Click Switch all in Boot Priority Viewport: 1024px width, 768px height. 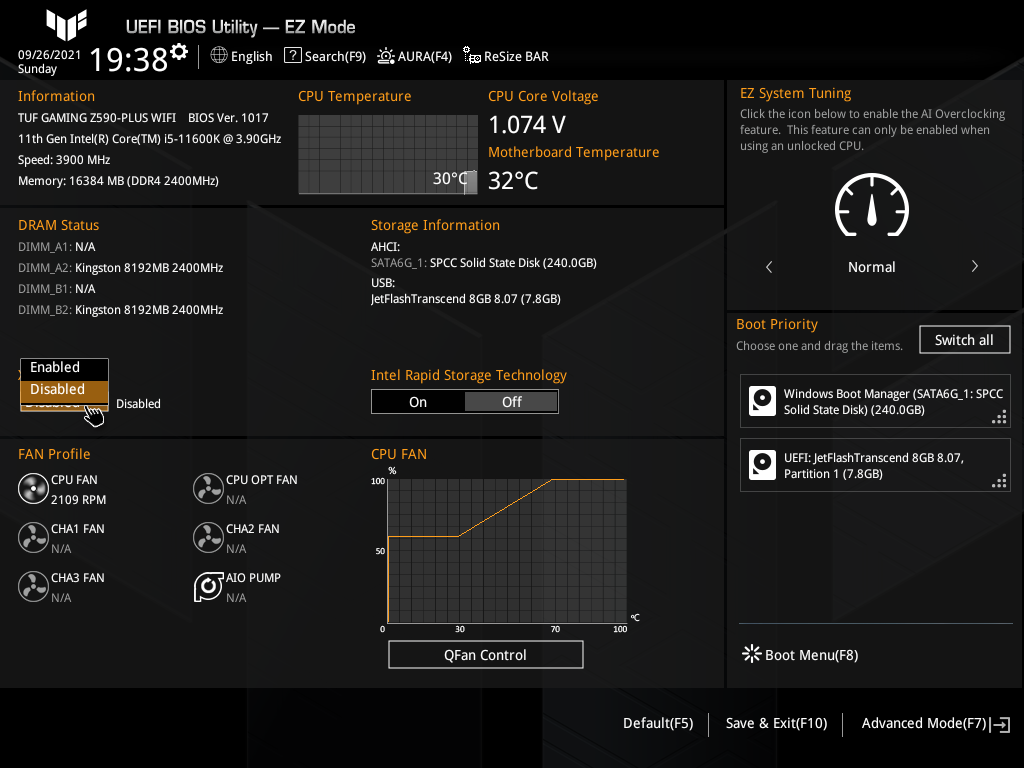click(x=964, y=339)
